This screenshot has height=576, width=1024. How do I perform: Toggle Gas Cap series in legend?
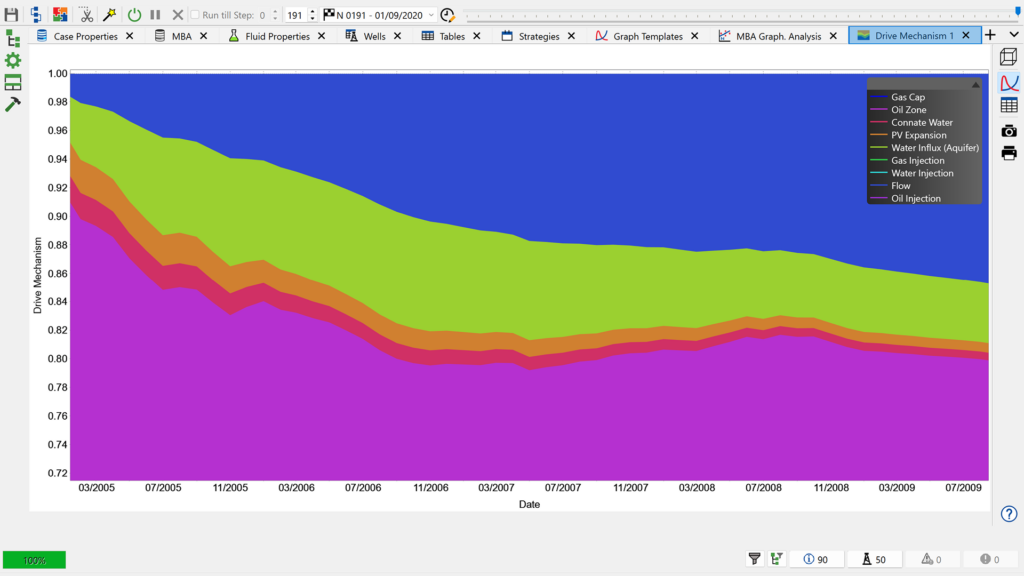coord(908,97)
